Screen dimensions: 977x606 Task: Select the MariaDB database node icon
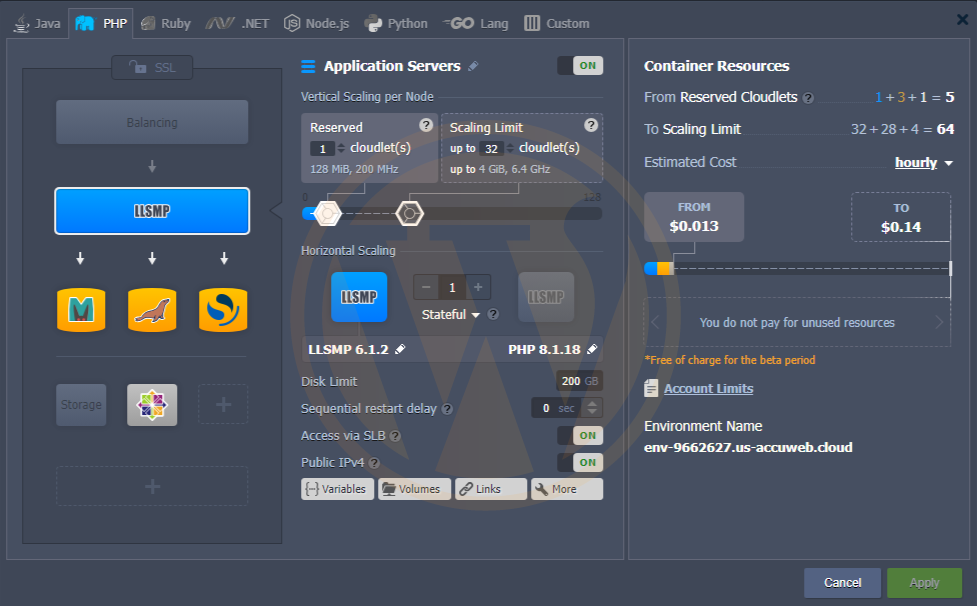click(152, 310)
